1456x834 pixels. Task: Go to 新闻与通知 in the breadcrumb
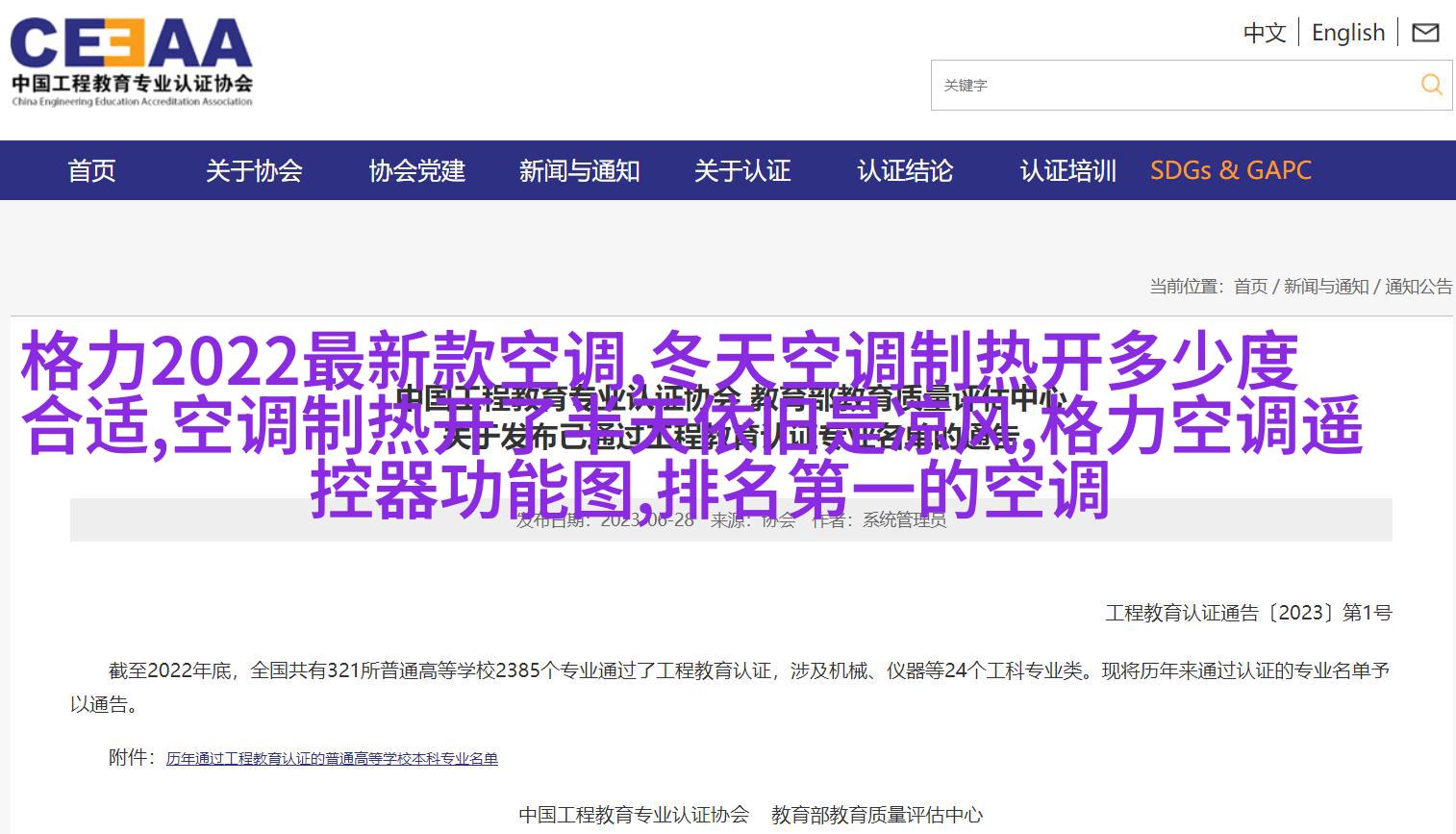pyautogui.click(x=1326, y=287)
